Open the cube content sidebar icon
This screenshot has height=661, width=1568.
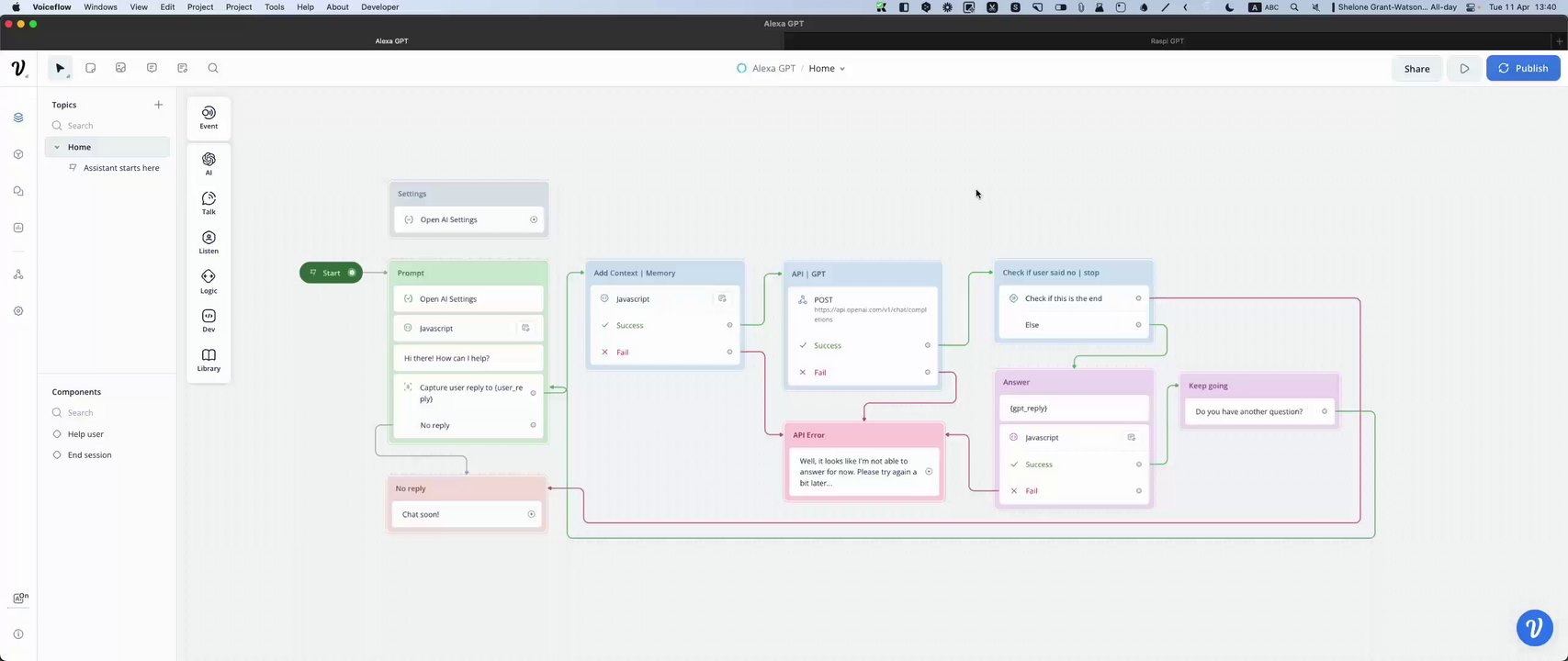click(x=18, y=154)
